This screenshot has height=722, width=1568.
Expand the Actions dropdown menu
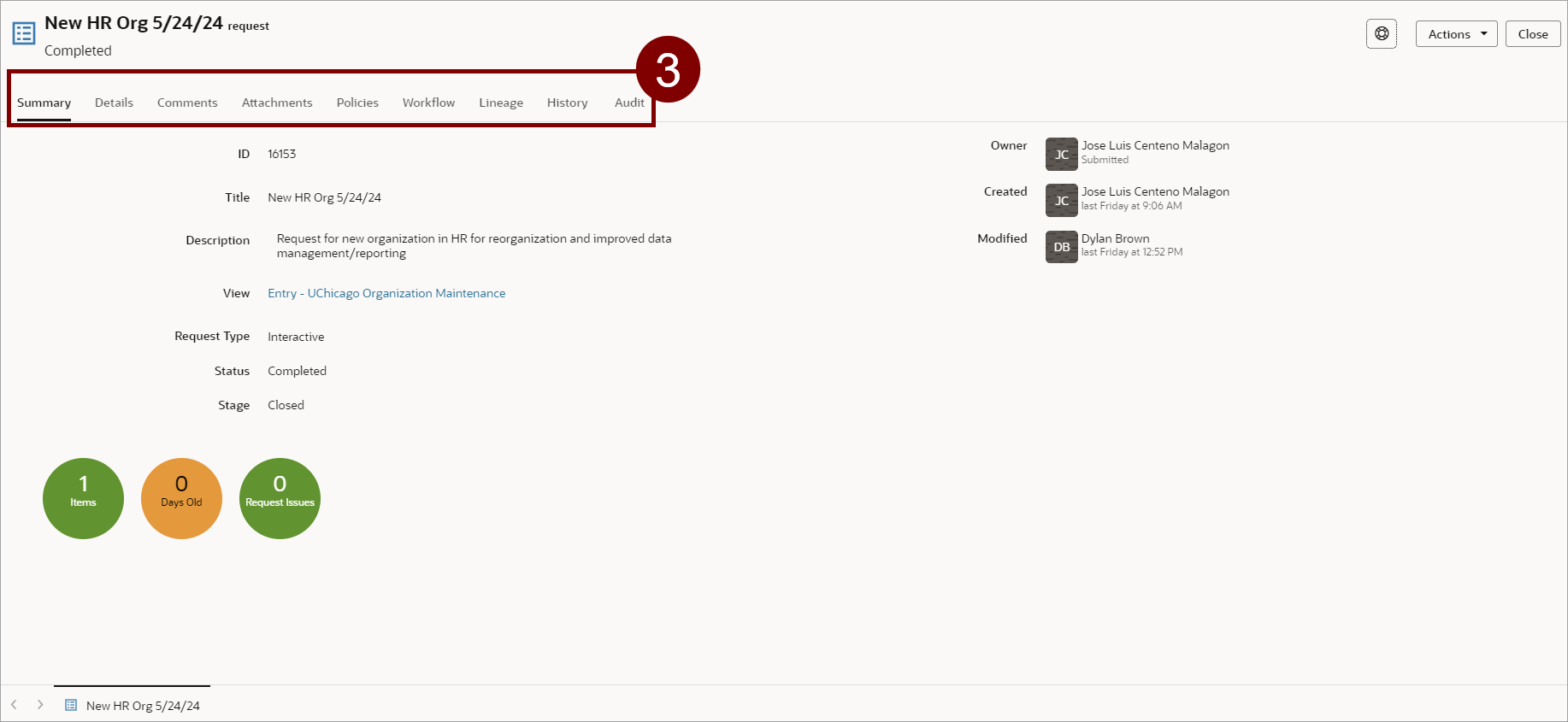pos(1456,34)
